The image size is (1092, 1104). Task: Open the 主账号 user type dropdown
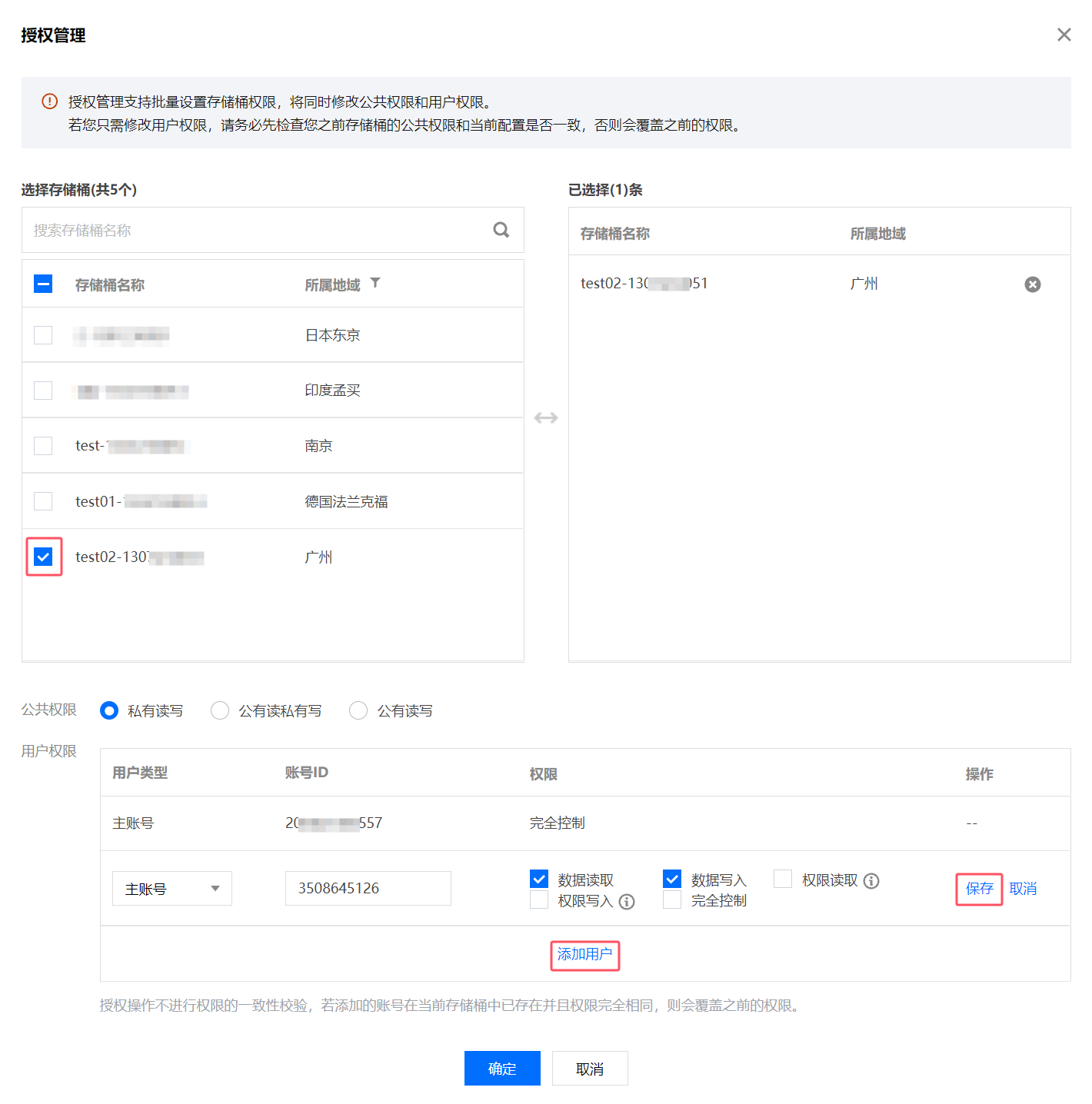[172, 889]
